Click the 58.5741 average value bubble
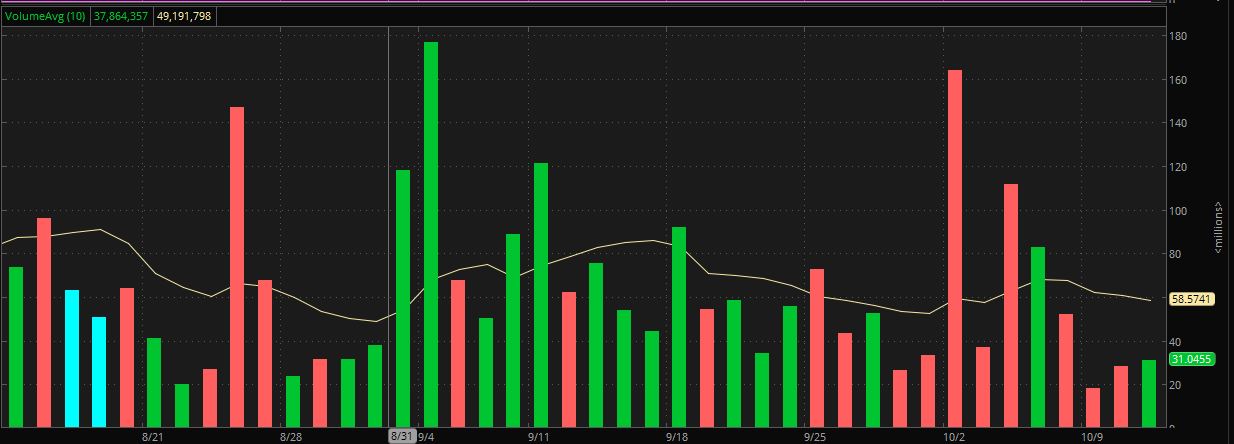1234x444 pixels. coord(1192,299)
